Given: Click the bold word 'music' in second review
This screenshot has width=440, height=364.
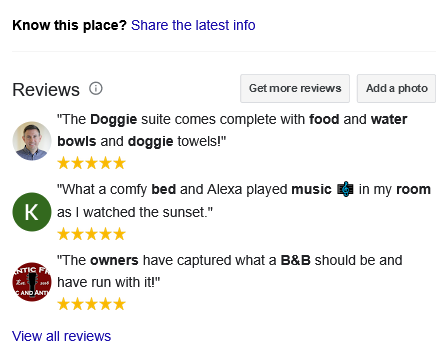Looking at the screenshot, I should click(x=311, y=189).
